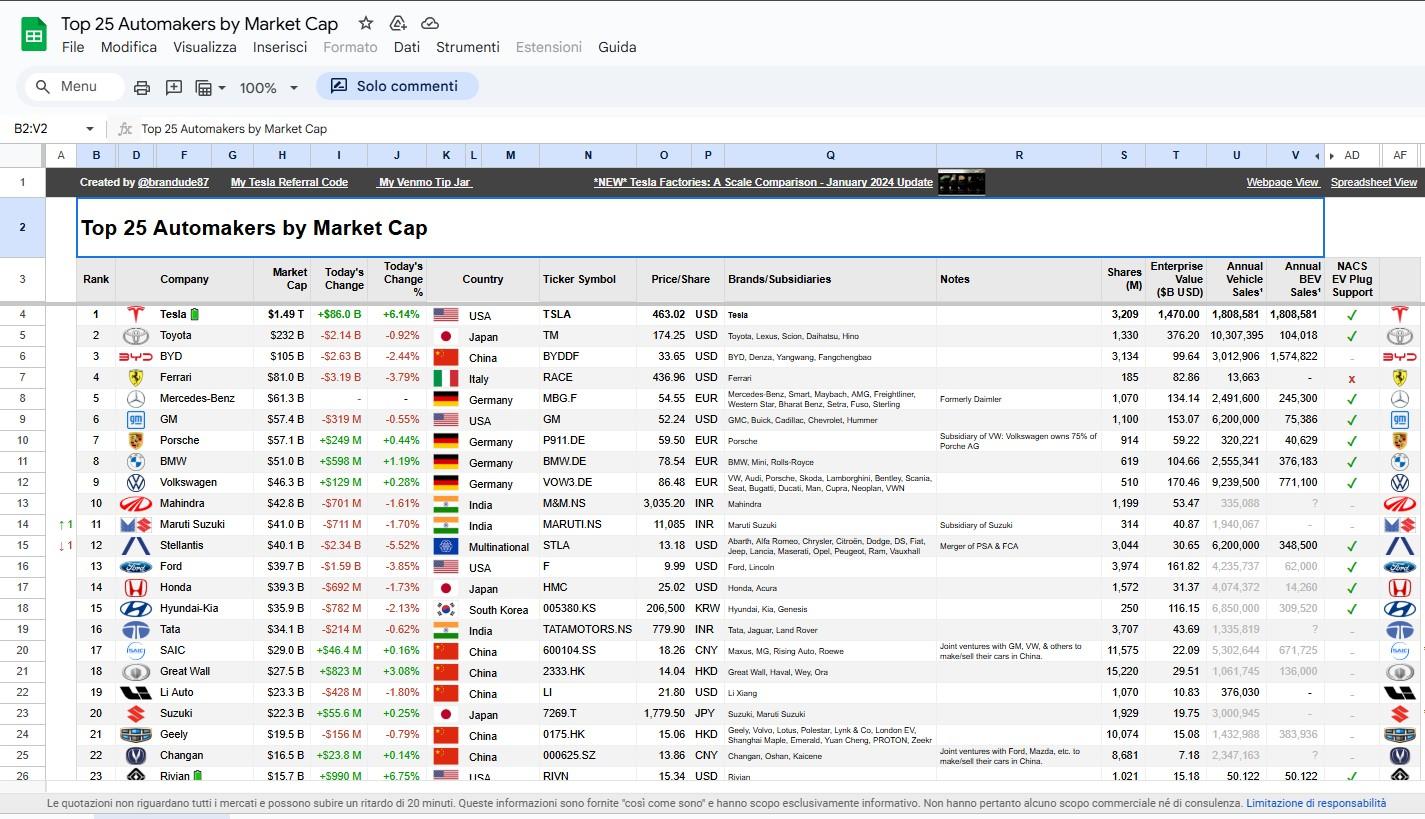Click the Solo commenti mode button
Viewport: 1425px width, 819px height.
coord(397,86)
